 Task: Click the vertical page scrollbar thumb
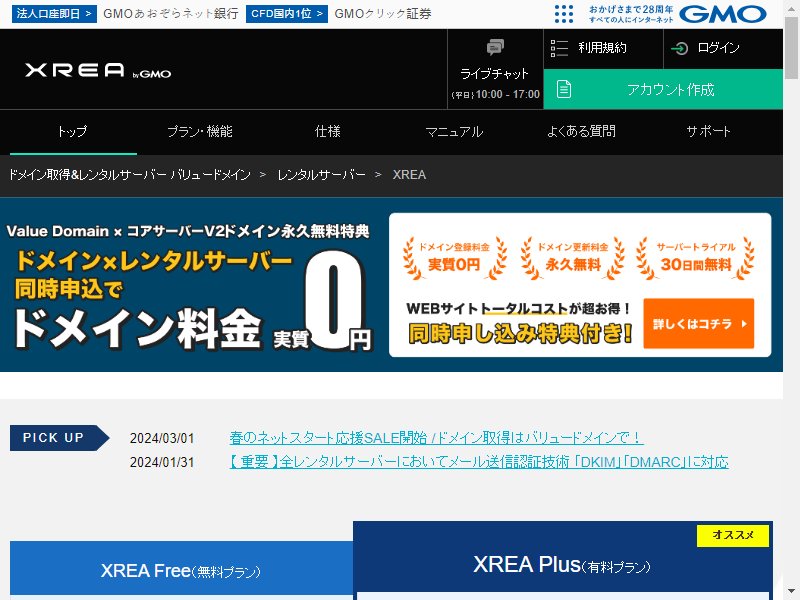tap(791, 47)
